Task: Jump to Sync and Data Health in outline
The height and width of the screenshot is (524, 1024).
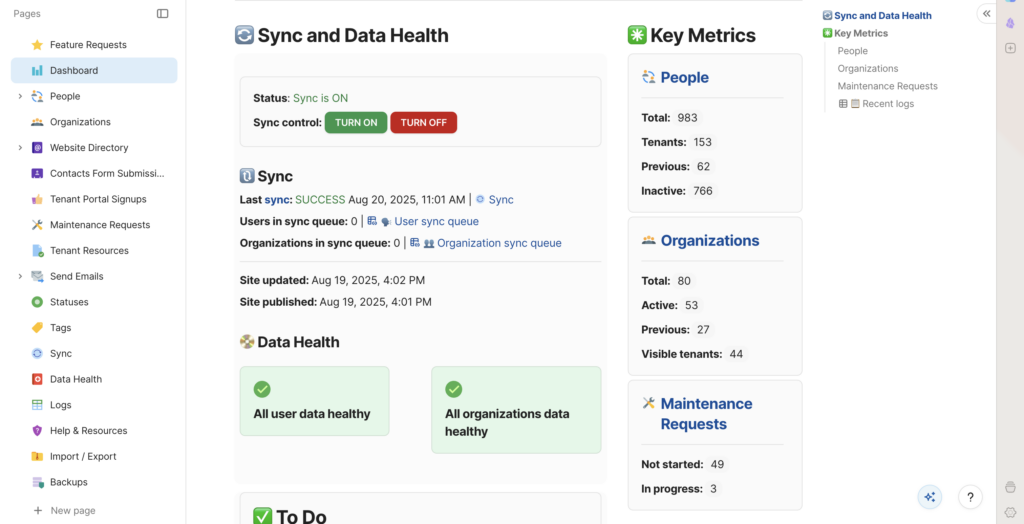Action: pos(883,16)
